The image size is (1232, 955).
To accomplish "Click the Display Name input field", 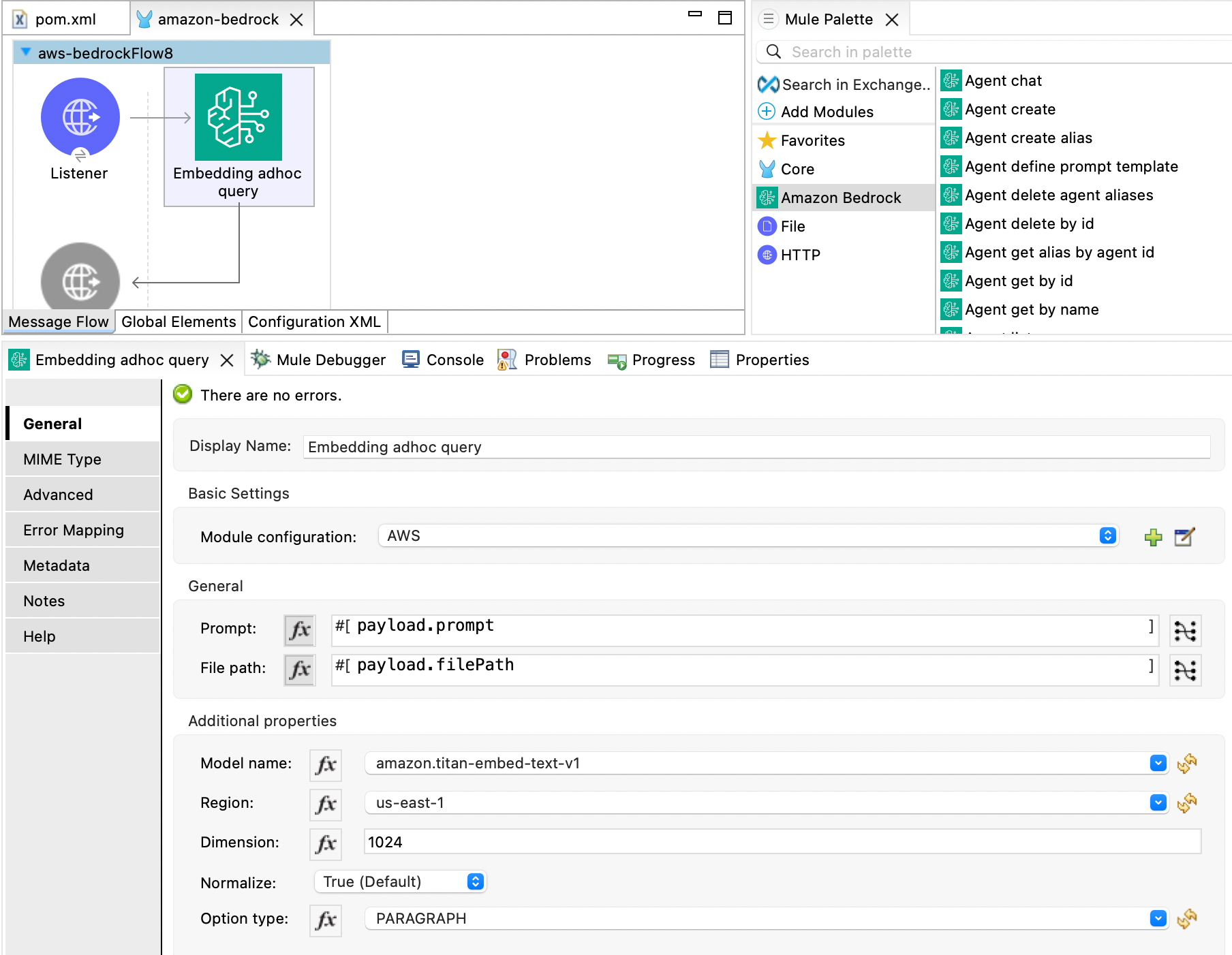I will (x=756, y=447).
